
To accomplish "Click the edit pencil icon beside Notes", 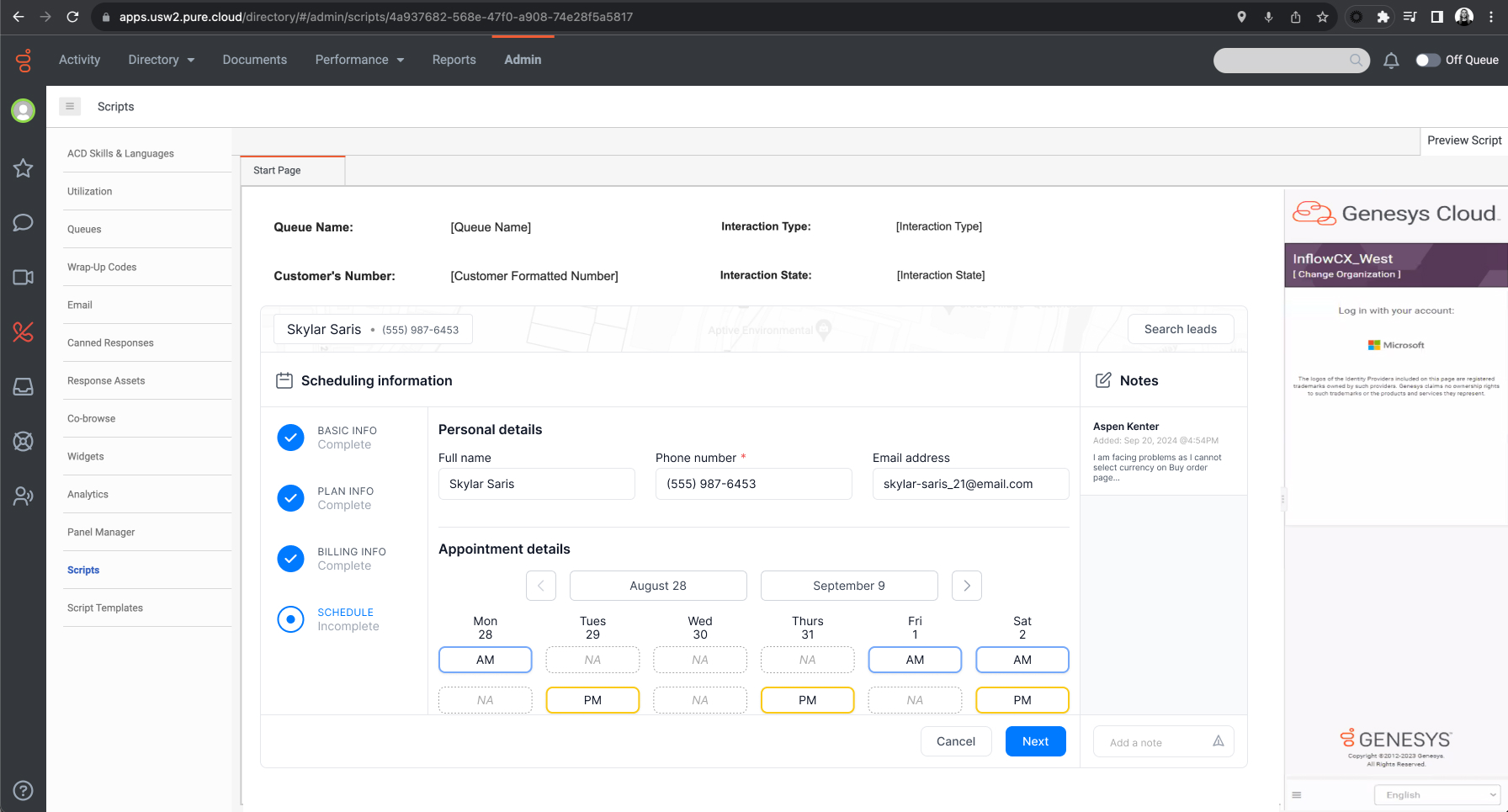I will pyautogui.click(x=1103, y=380).
